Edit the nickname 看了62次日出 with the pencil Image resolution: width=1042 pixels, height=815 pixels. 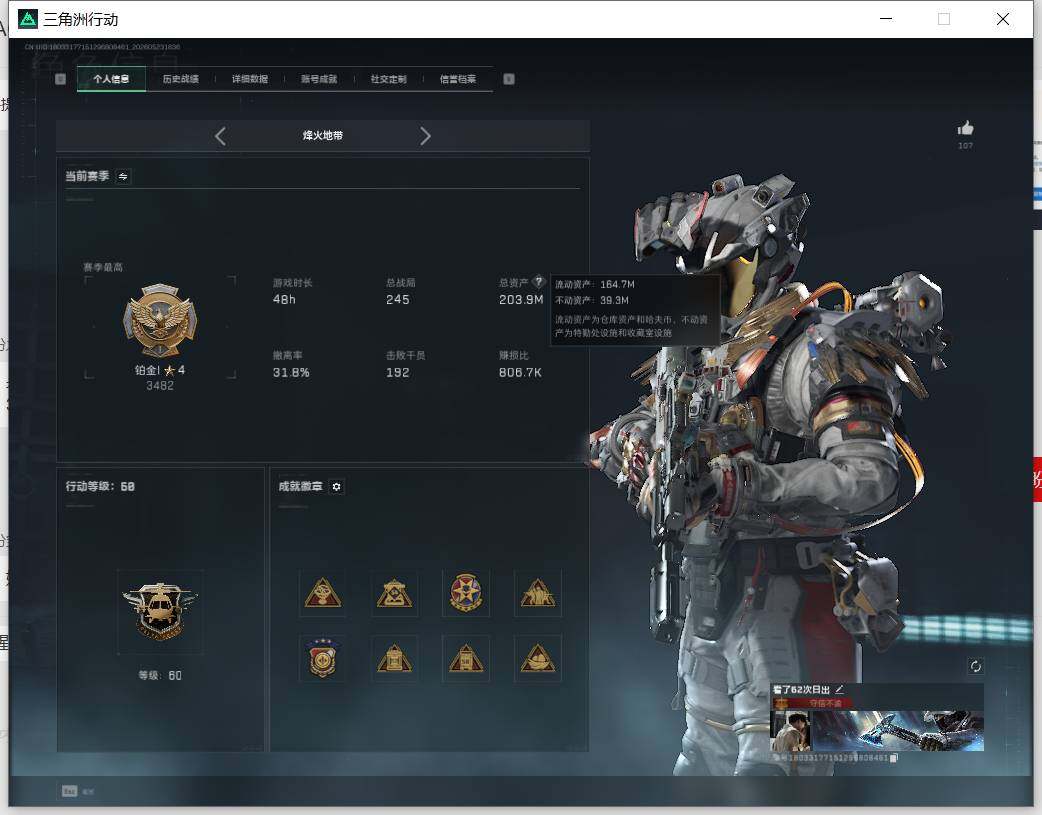point(839,689)
